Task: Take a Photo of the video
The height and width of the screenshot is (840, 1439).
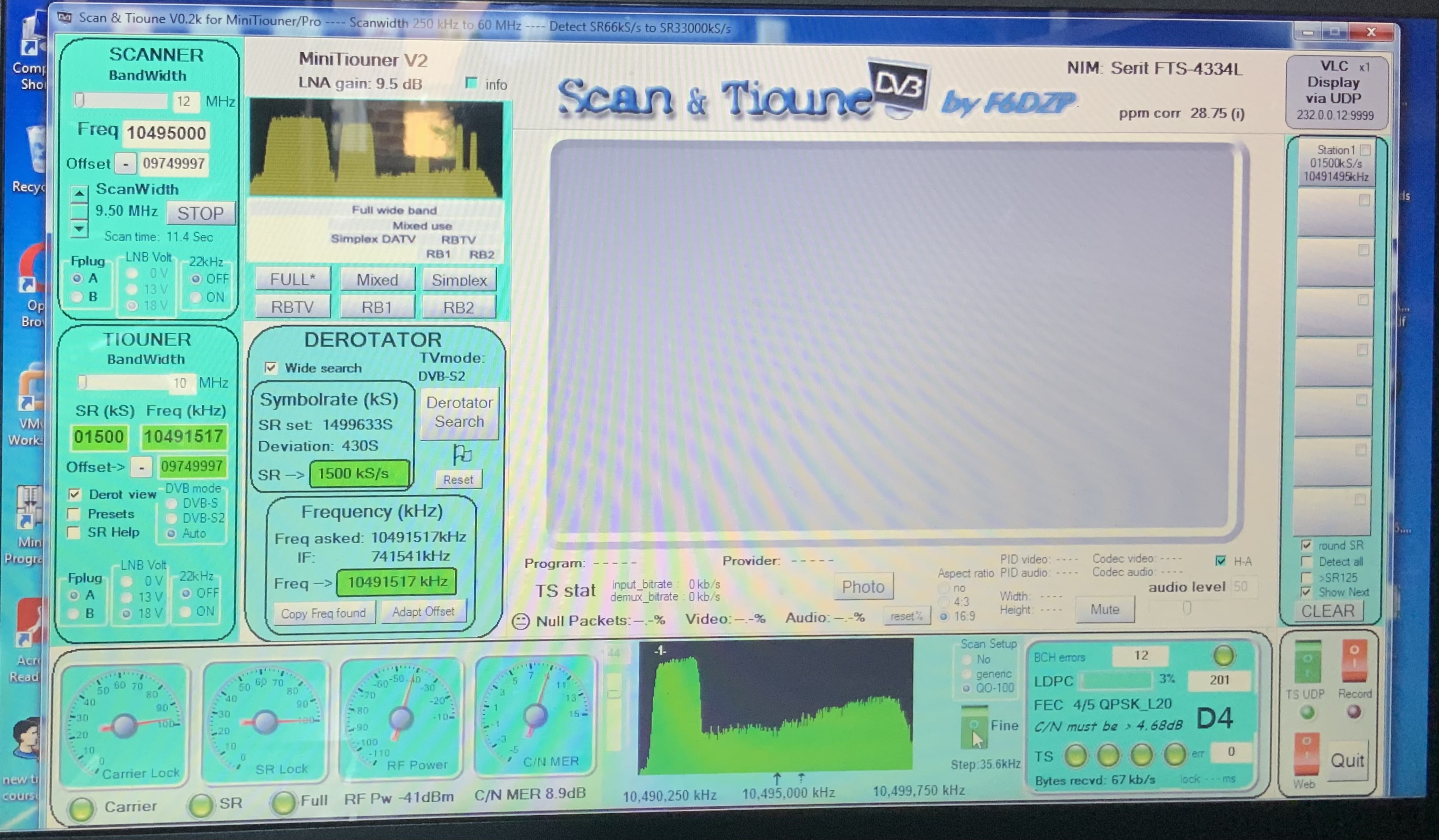Action: tap(863, 587)
